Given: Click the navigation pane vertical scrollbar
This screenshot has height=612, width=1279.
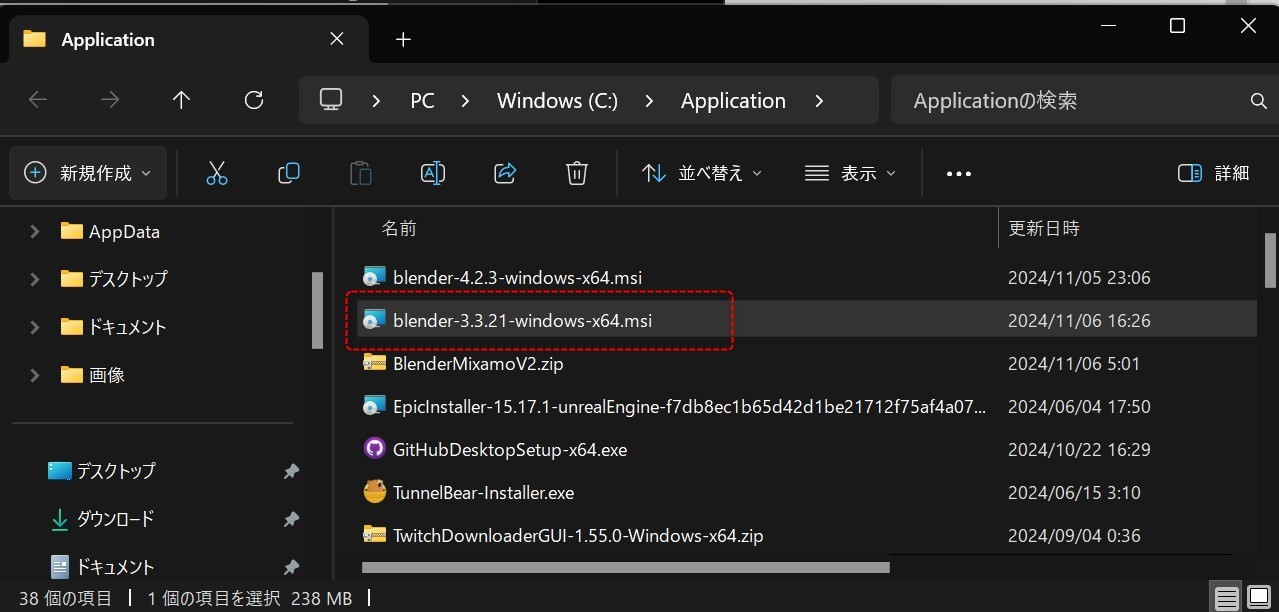Looking at the screenshot, I should pyautogui.click(x=317, y=310).
